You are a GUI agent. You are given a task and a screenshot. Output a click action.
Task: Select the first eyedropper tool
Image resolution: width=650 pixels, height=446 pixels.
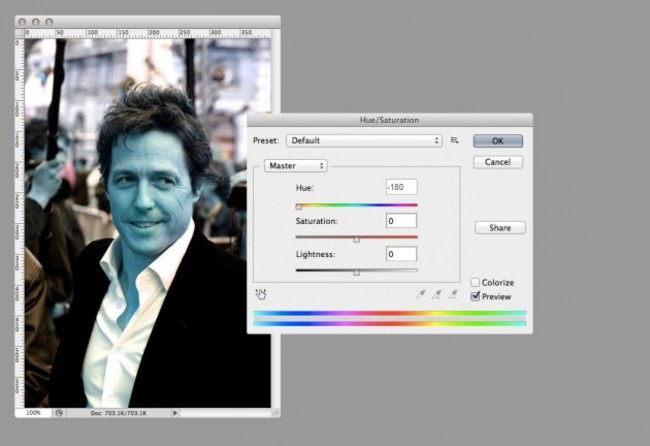tap(420, 294)
